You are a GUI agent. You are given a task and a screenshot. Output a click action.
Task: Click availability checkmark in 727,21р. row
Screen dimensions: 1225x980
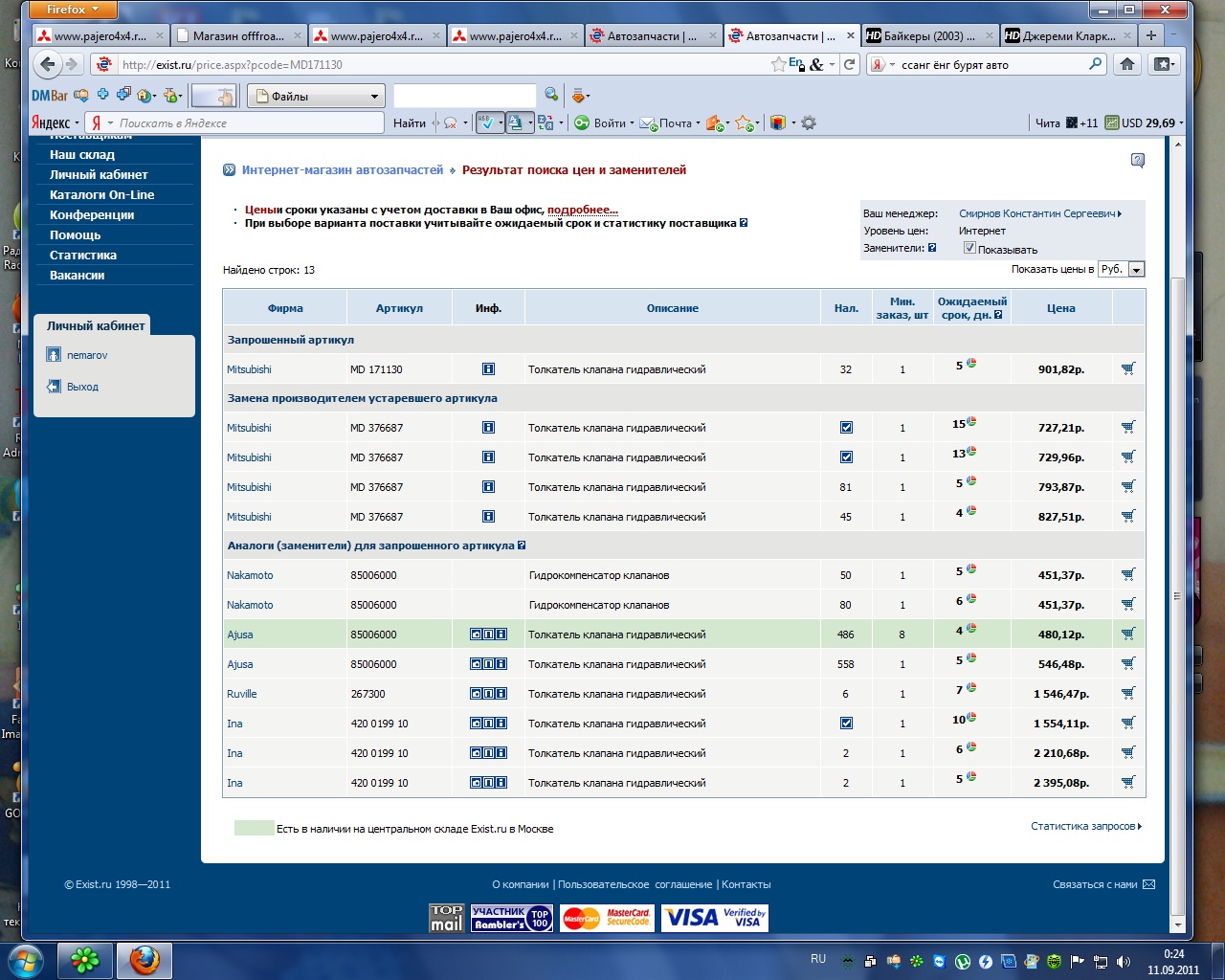846,428
